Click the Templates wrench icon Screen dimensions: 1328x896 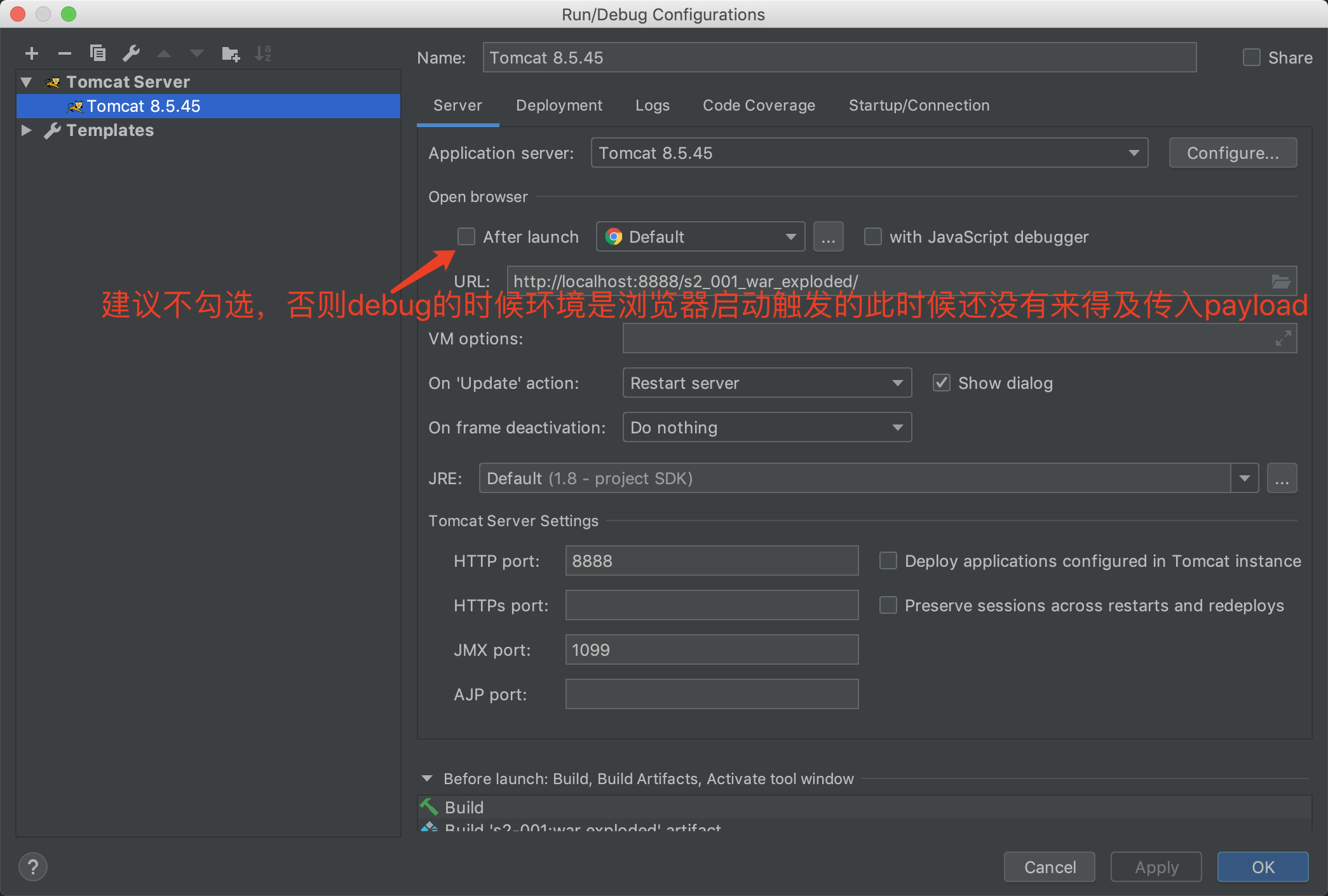[53, 130]
